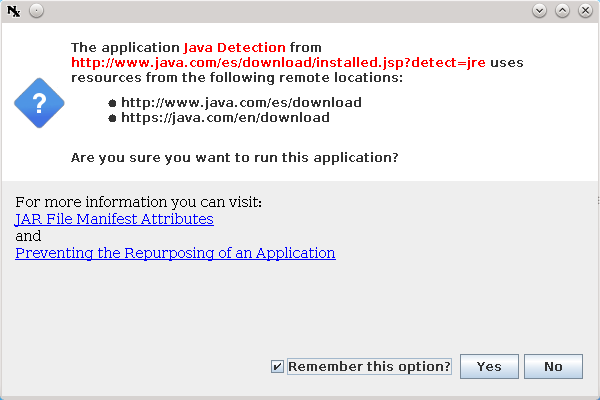Open the window menu circle button
Screen dimensions: 600x400
35,11
